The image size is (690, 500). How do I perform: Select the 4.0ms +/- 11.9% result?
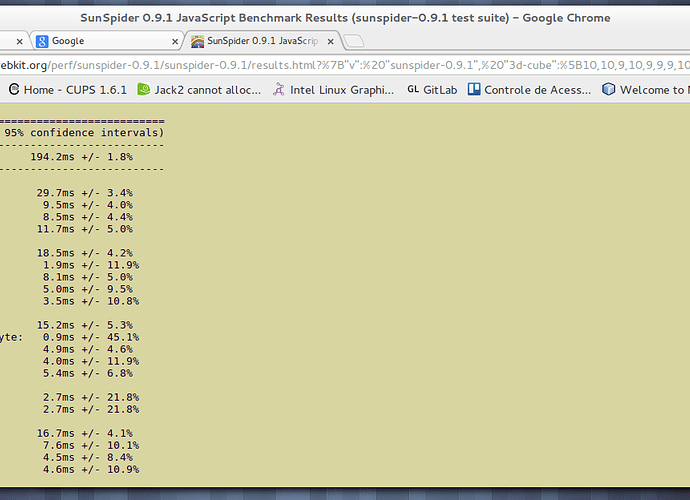point(91,361)
